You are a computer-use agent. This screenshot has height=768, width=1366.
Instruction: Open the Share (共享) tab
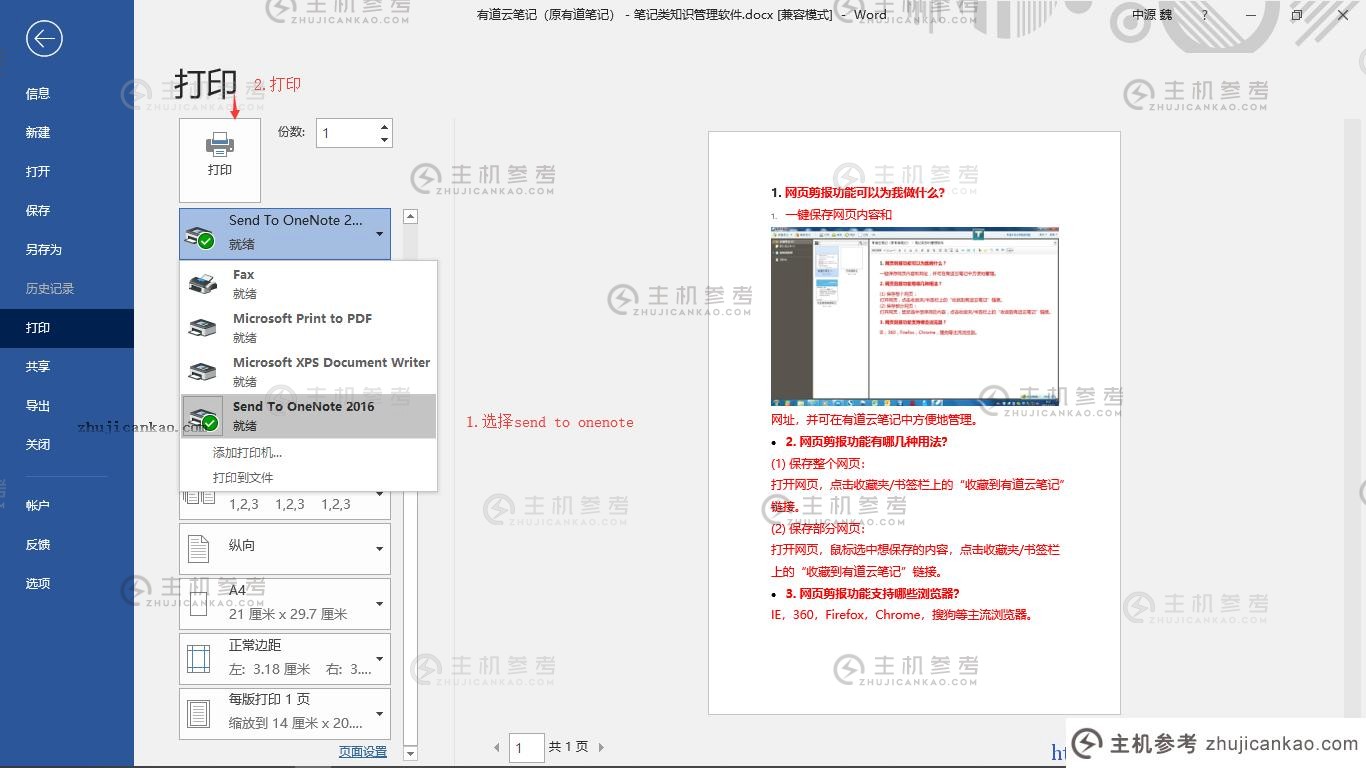pos(67,366)
